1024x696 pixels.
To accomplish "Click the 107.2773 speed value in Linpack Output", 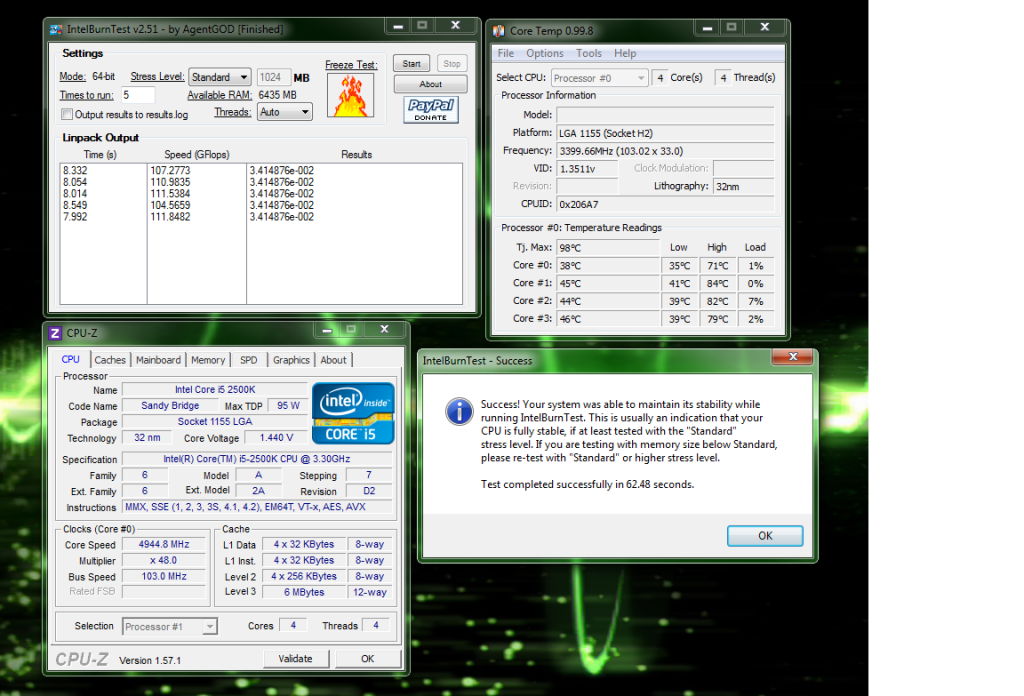I will (x=170, y=170).
